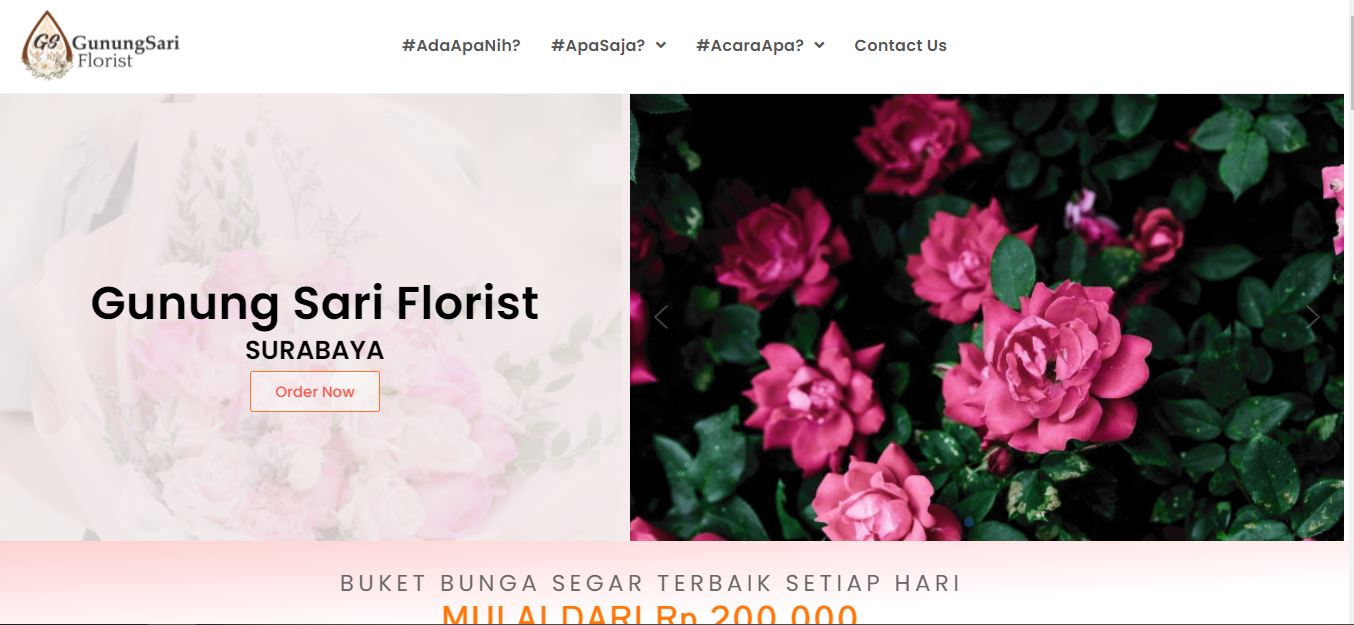Click the GunungSari Florist logo
Viewport: 1354px width, 625px height.
(101, 45)
